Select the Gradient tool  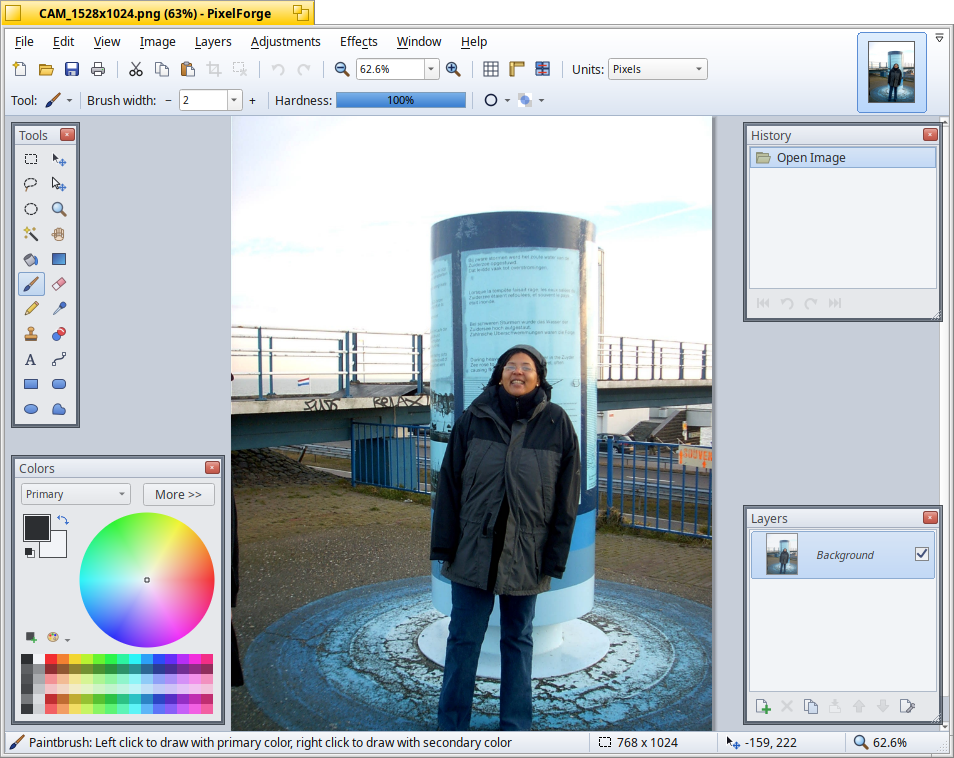(59, 259)
